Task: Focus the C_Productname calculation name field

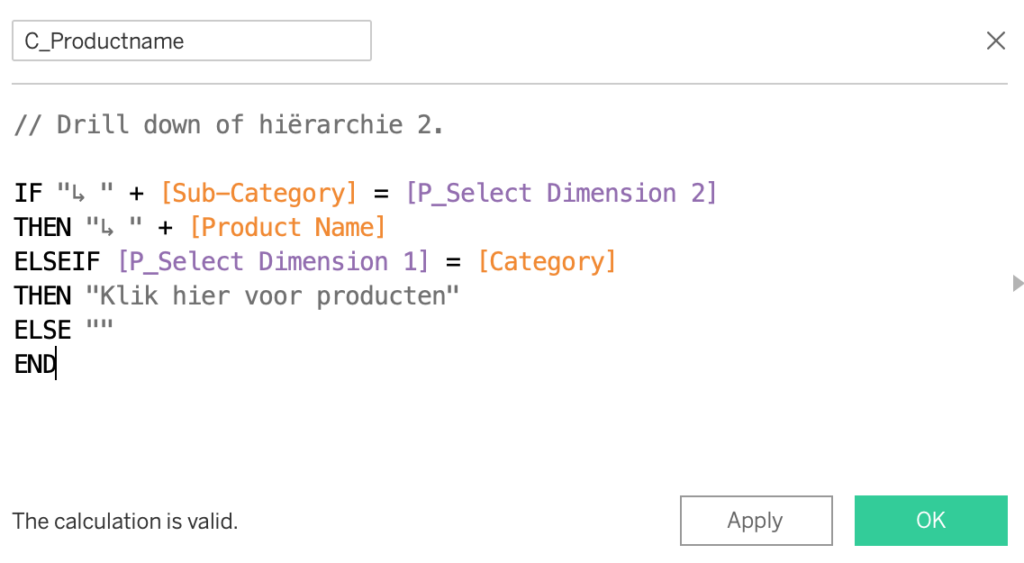Action: 192,41
